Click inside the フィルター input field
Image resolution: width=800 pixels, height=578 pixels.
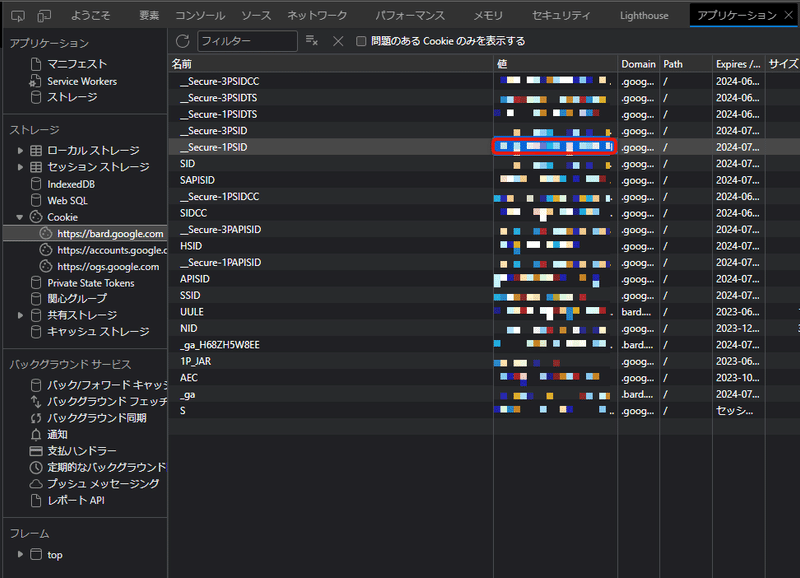(x=245, y=41)
